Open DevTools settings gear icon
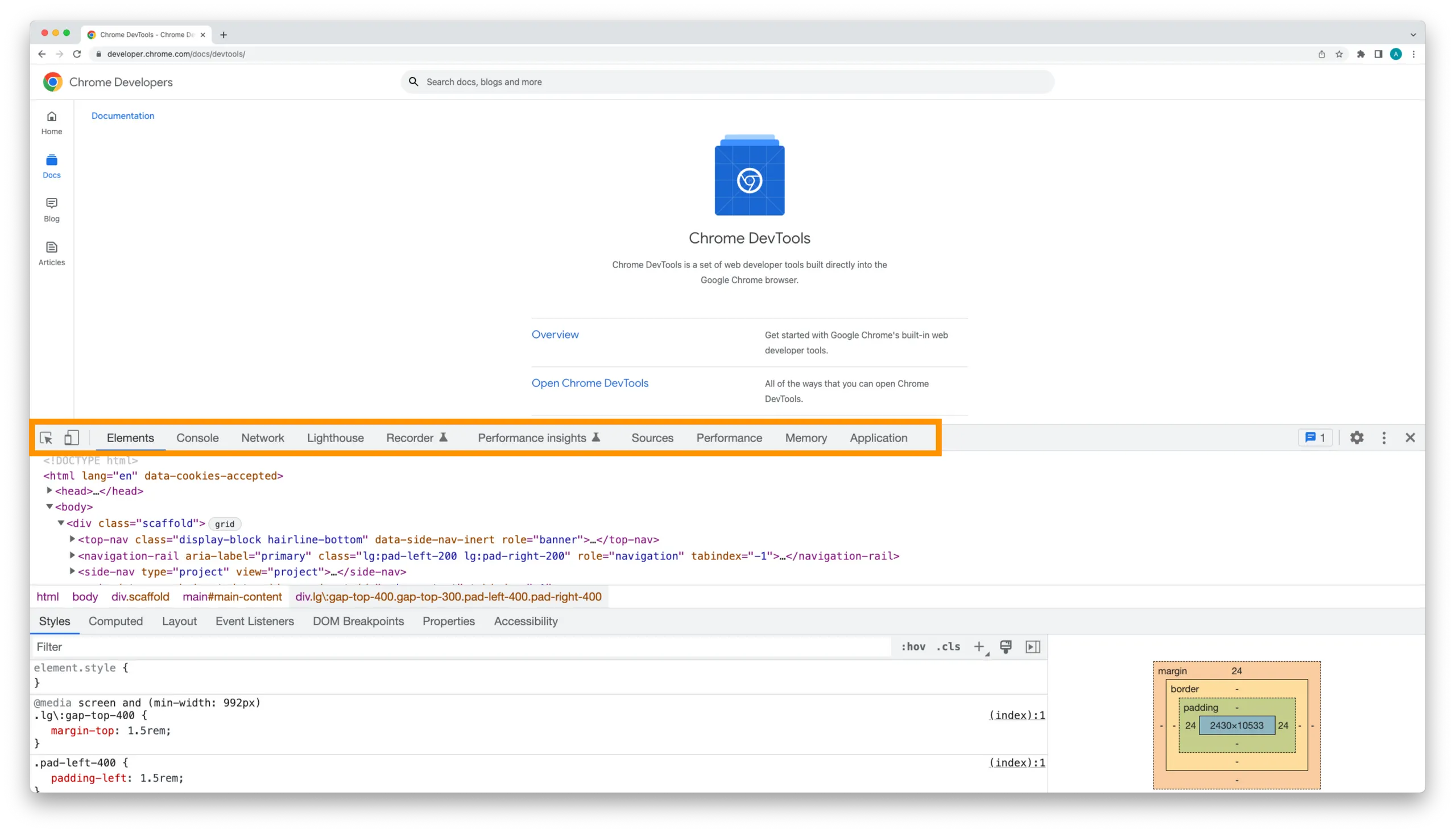Screen dimensions: 1456x833 click(1357, 437)
